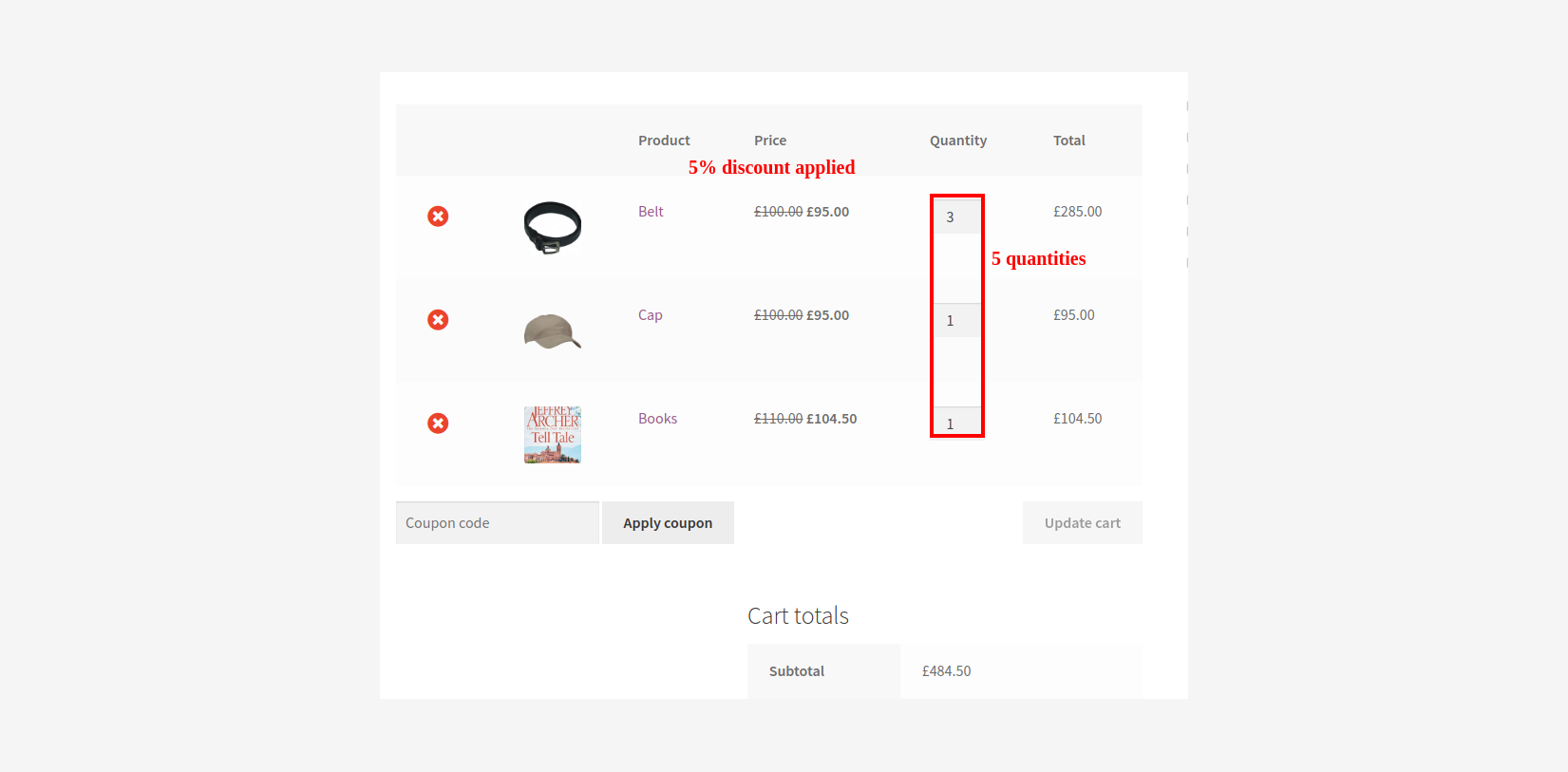This screenshot has height=772, width=1568.
Task: View the Tell Tale book cover thumbnail
Action: (x=553, y=435)
